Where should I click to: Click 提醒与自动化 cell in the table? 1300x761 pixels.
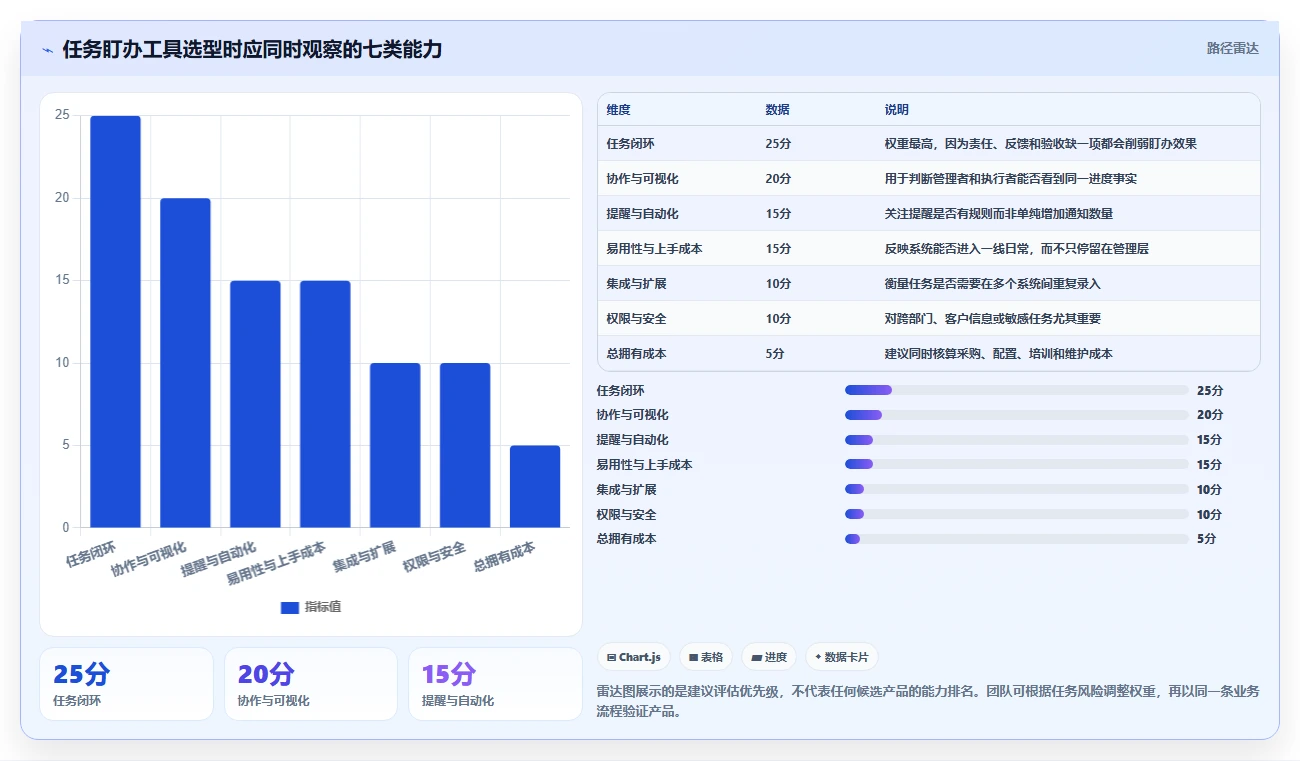pos(643,214)
